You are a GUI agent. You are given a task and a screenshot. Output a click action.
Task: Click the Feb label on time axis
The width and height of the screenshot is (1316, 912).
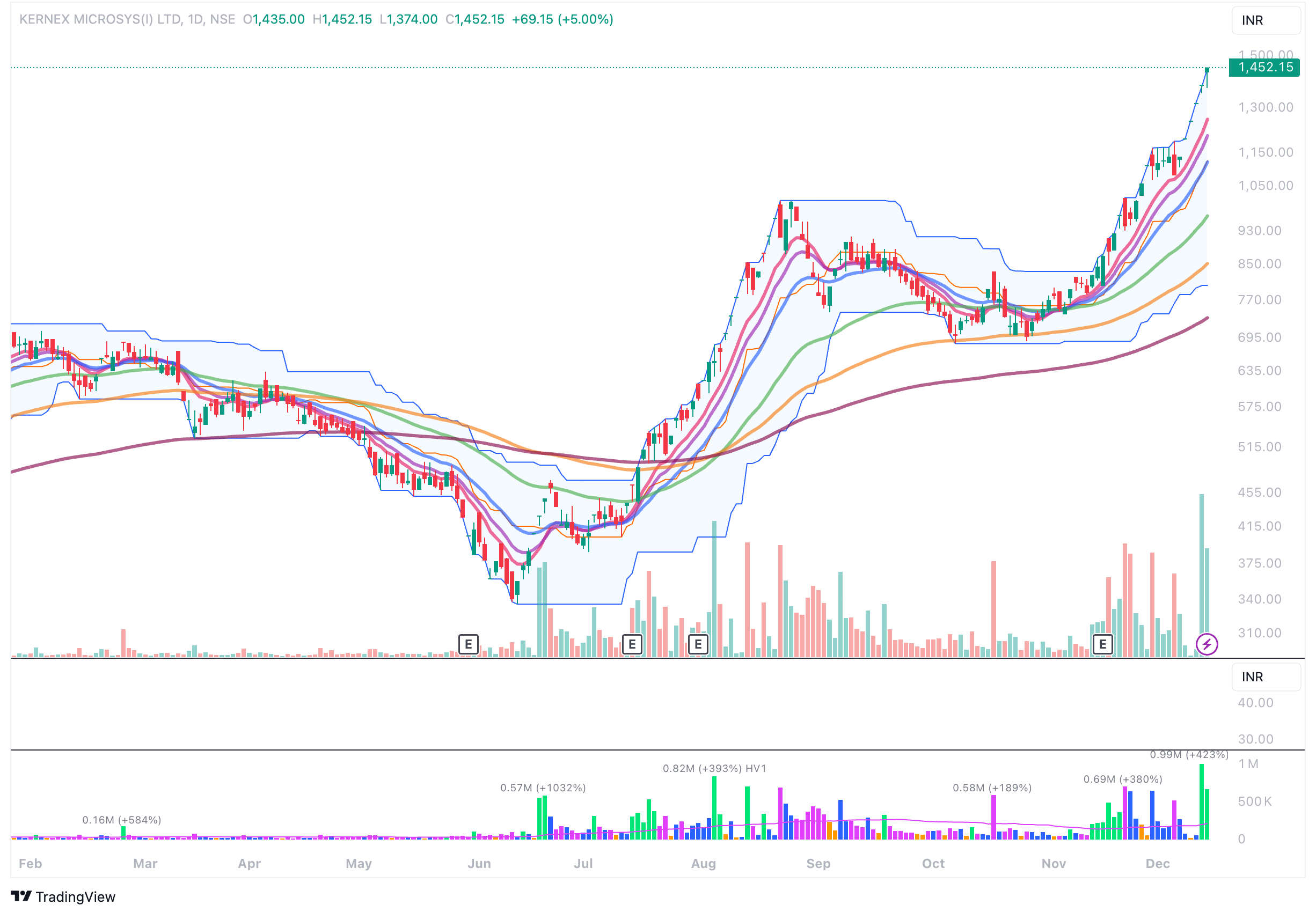(x=30, y=863)
